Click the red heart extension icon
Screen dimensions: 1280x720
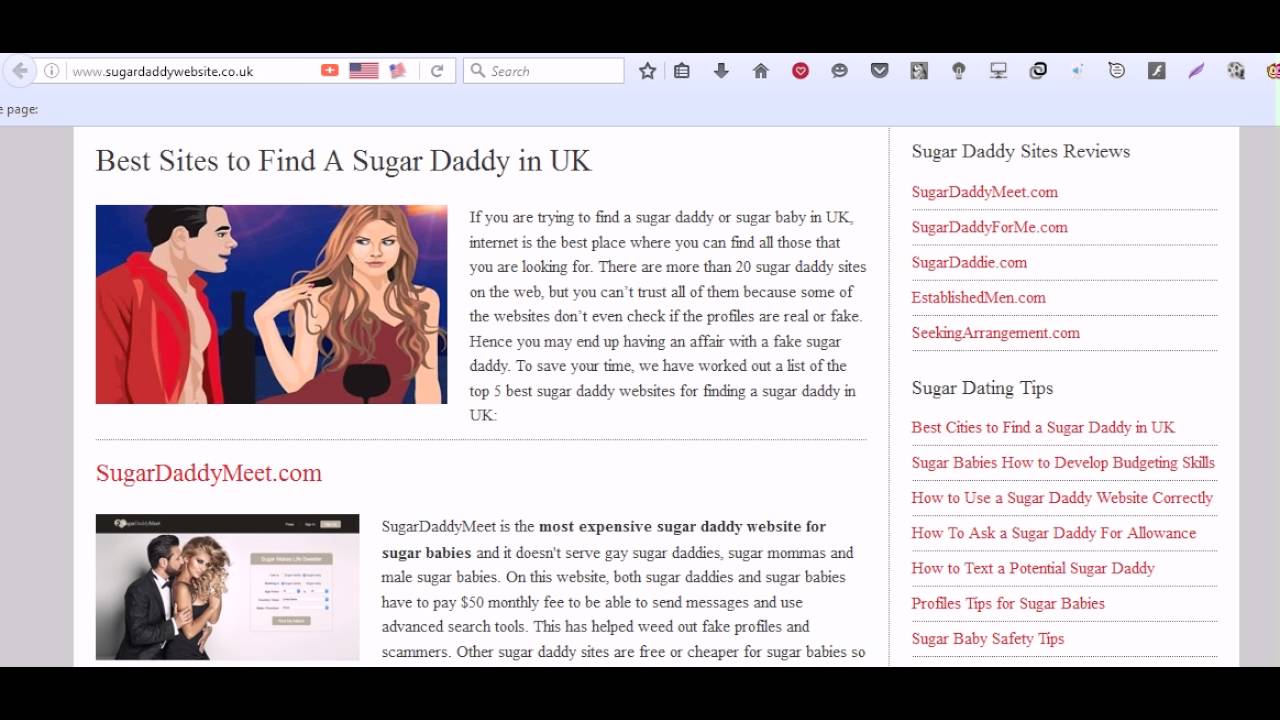[x=800, y=71]
